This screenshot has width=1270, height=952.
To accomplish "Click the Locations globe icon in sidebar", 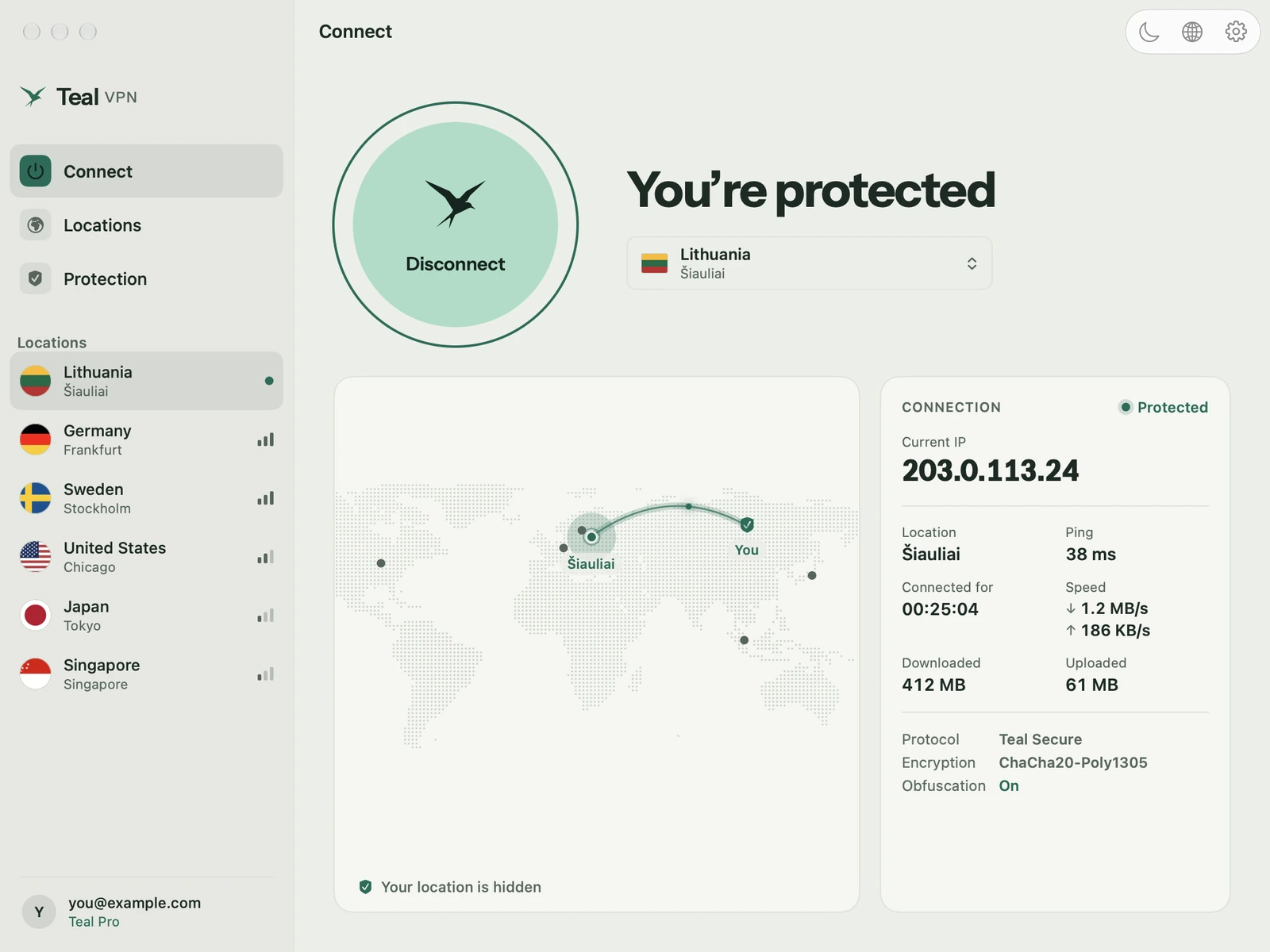I will 35,225.
